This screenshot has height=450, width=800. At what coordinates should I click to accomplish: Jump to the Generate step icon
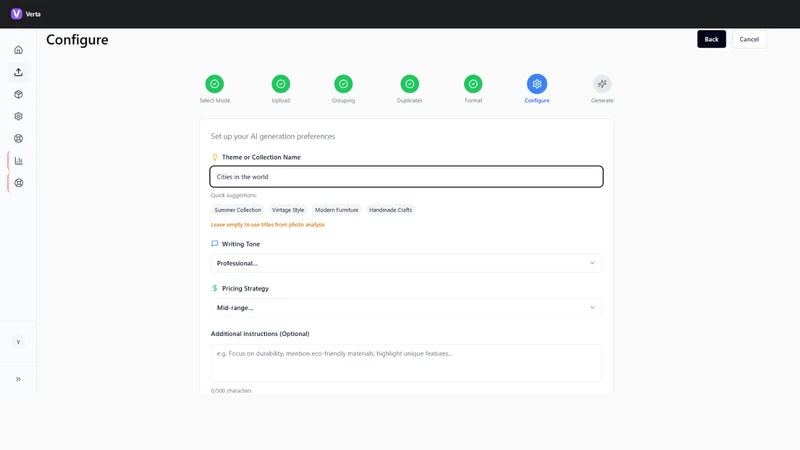pos(602,84)
